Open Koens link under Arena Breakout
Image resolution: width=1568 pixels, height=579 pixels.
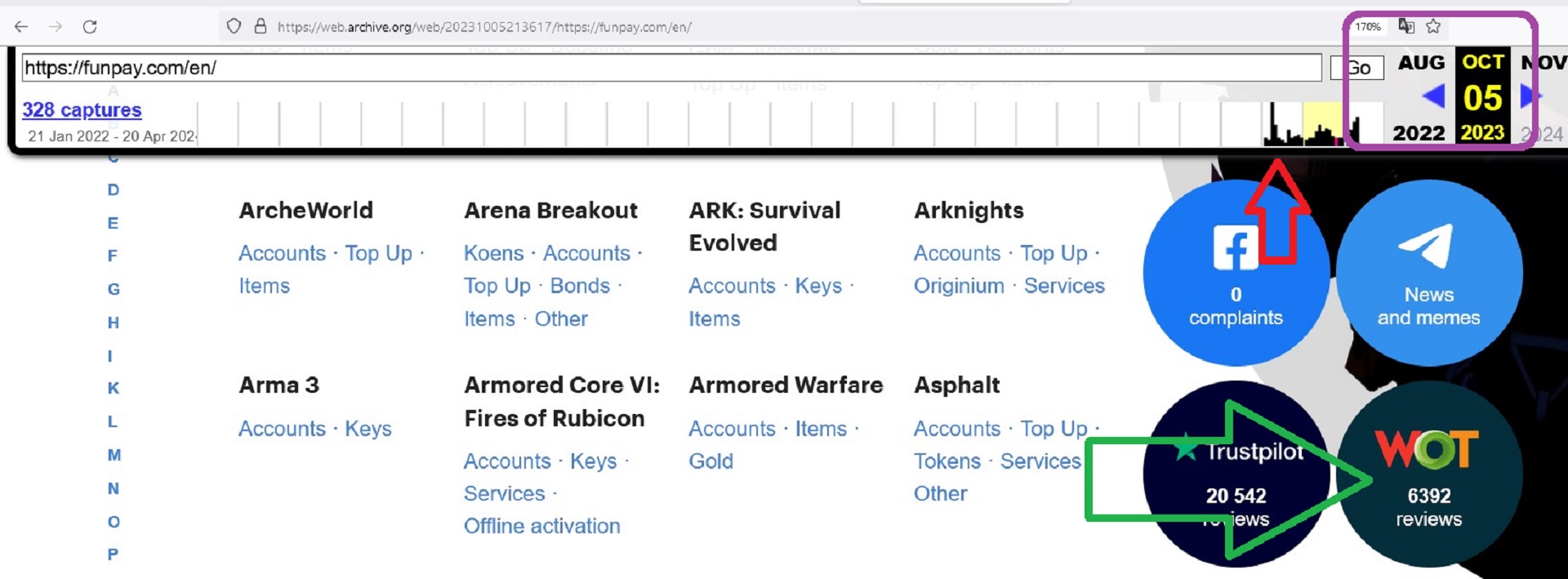coord(493,253)
